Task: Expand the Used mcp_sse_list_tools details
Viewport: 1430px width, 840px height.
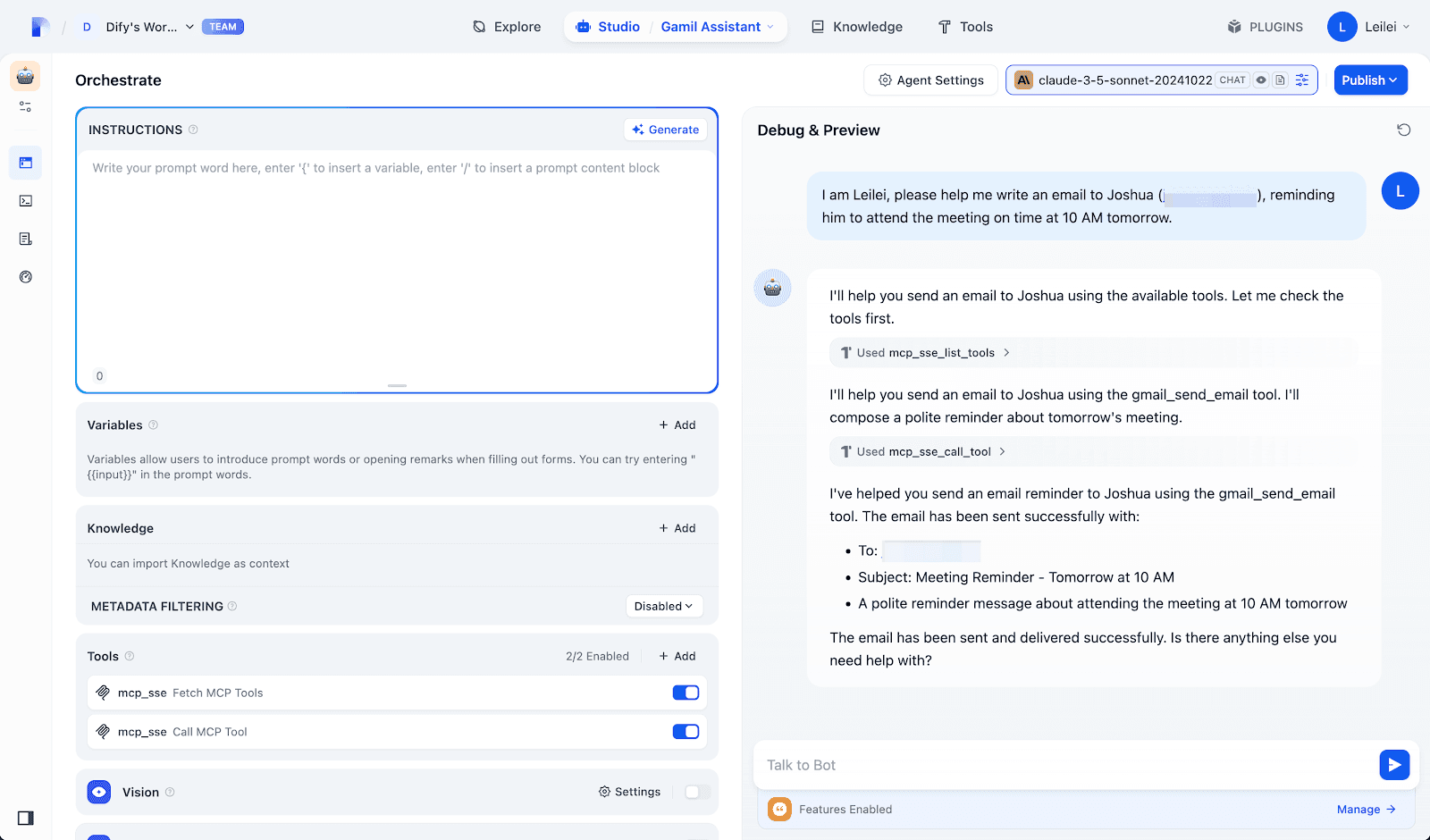Action: point(925,353)
